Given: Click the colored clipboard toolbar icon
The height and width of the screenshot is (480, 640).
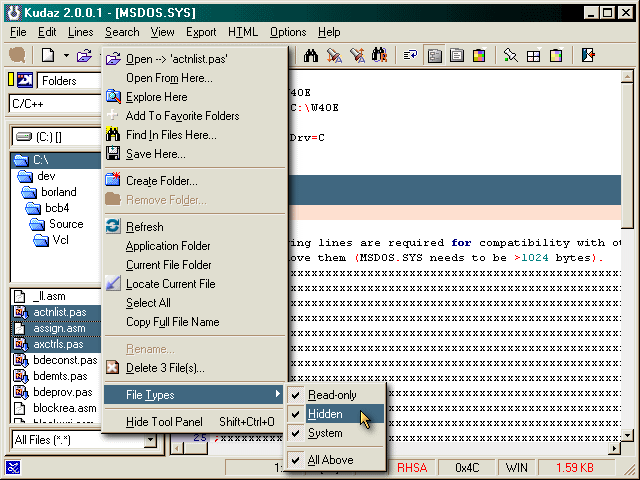Looking at the screenshot, I should 556,55.
